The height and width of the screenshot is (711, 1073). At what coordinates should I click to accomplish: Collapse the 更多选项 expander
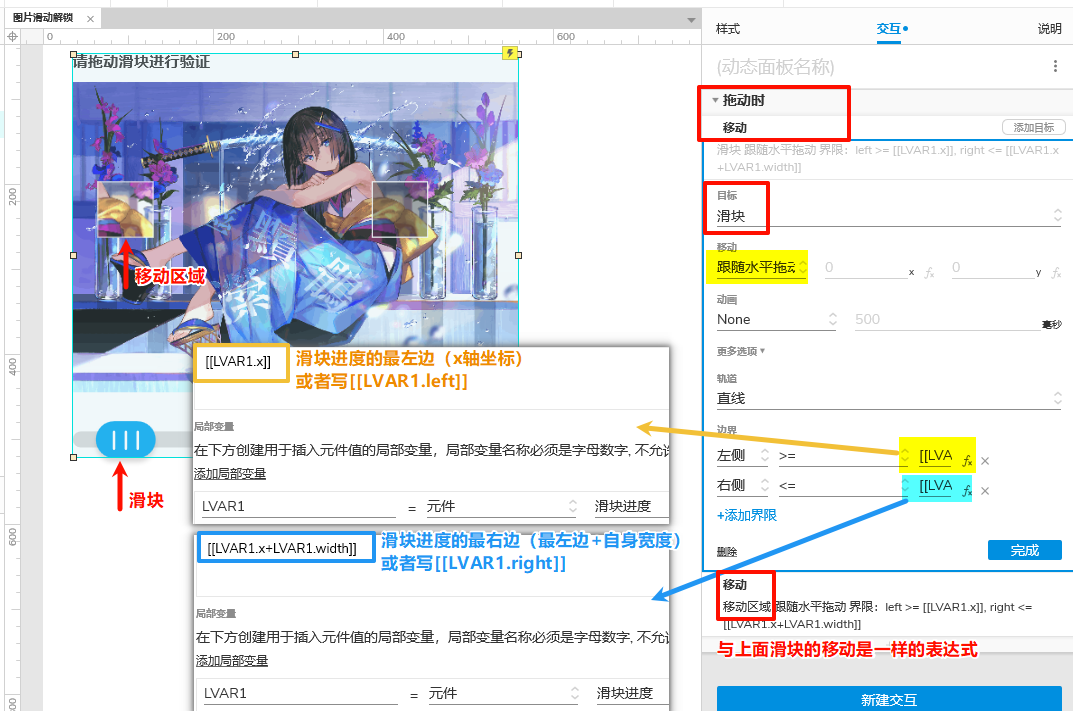click(740, 351)
